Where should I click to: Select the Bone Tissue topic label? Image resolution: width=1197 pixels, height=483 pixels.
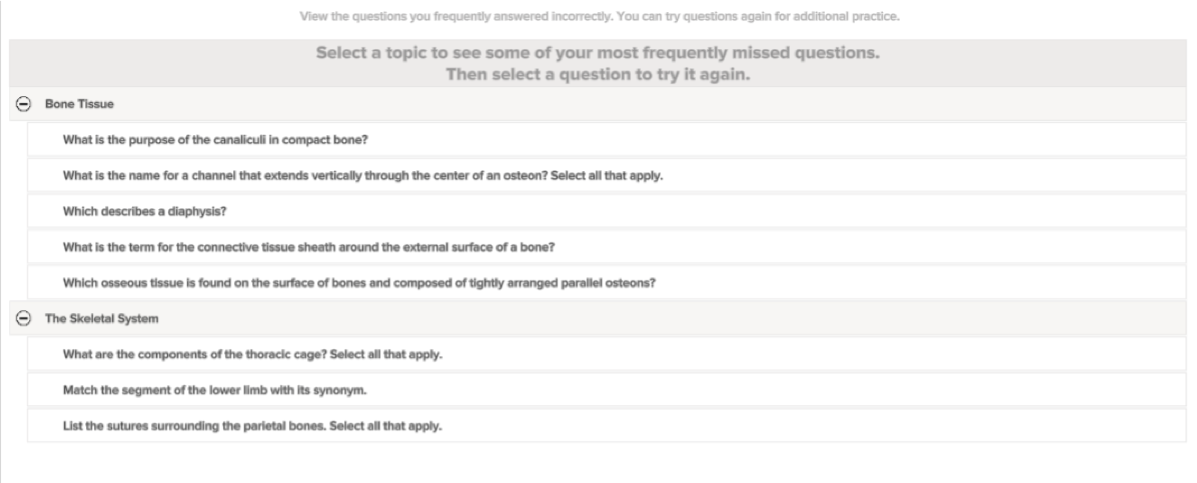coord(79,104)
